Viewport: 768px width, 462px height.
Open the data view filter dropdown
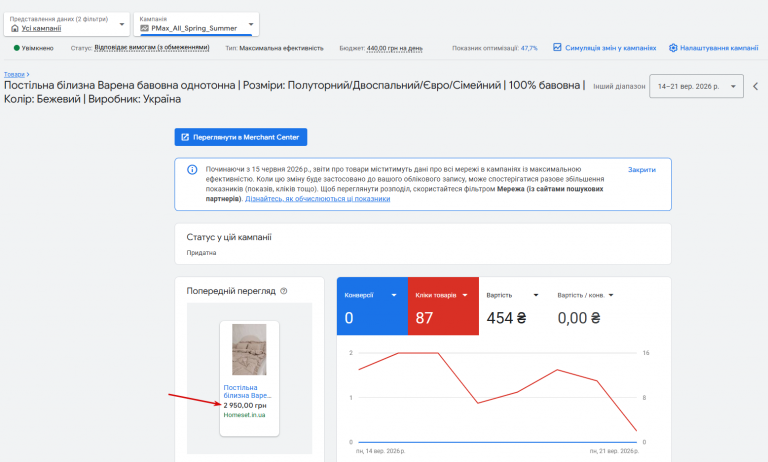[67, 24]
